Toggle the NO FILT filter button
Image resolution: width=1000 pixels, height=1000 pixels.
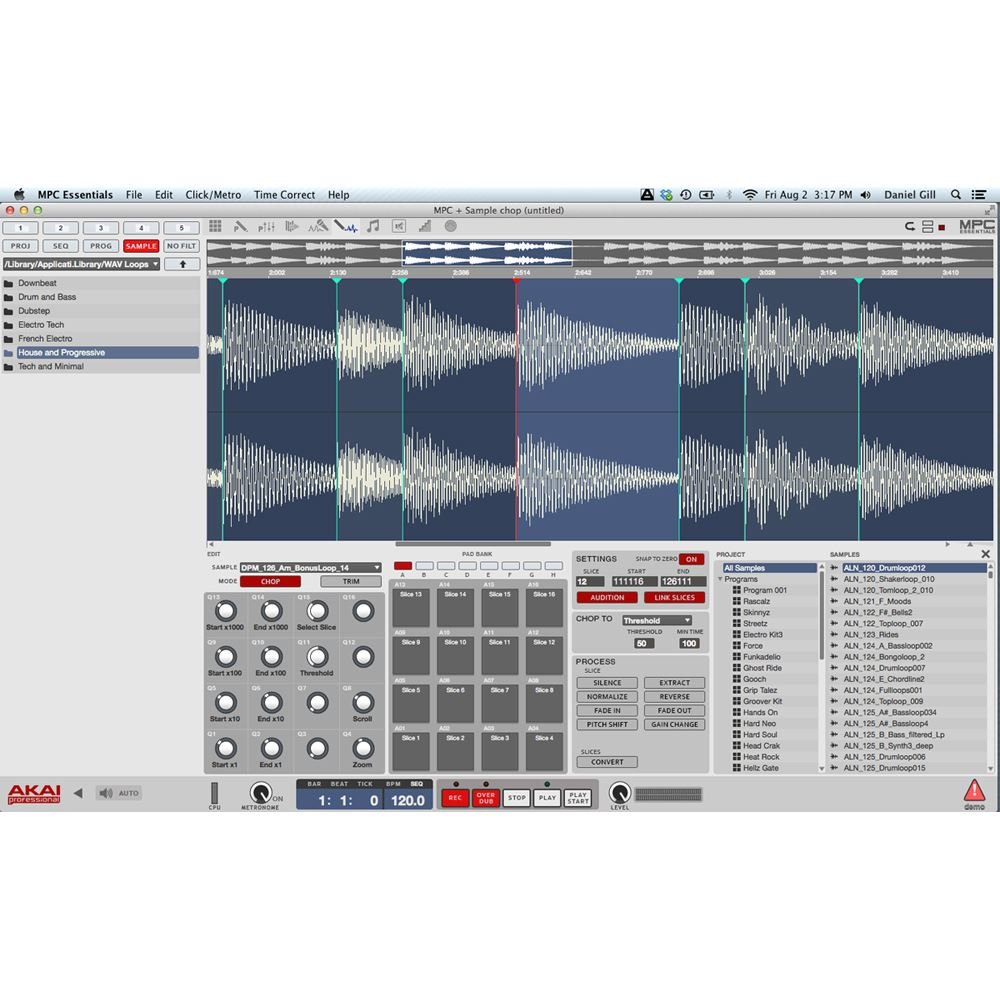coord(181,246)
